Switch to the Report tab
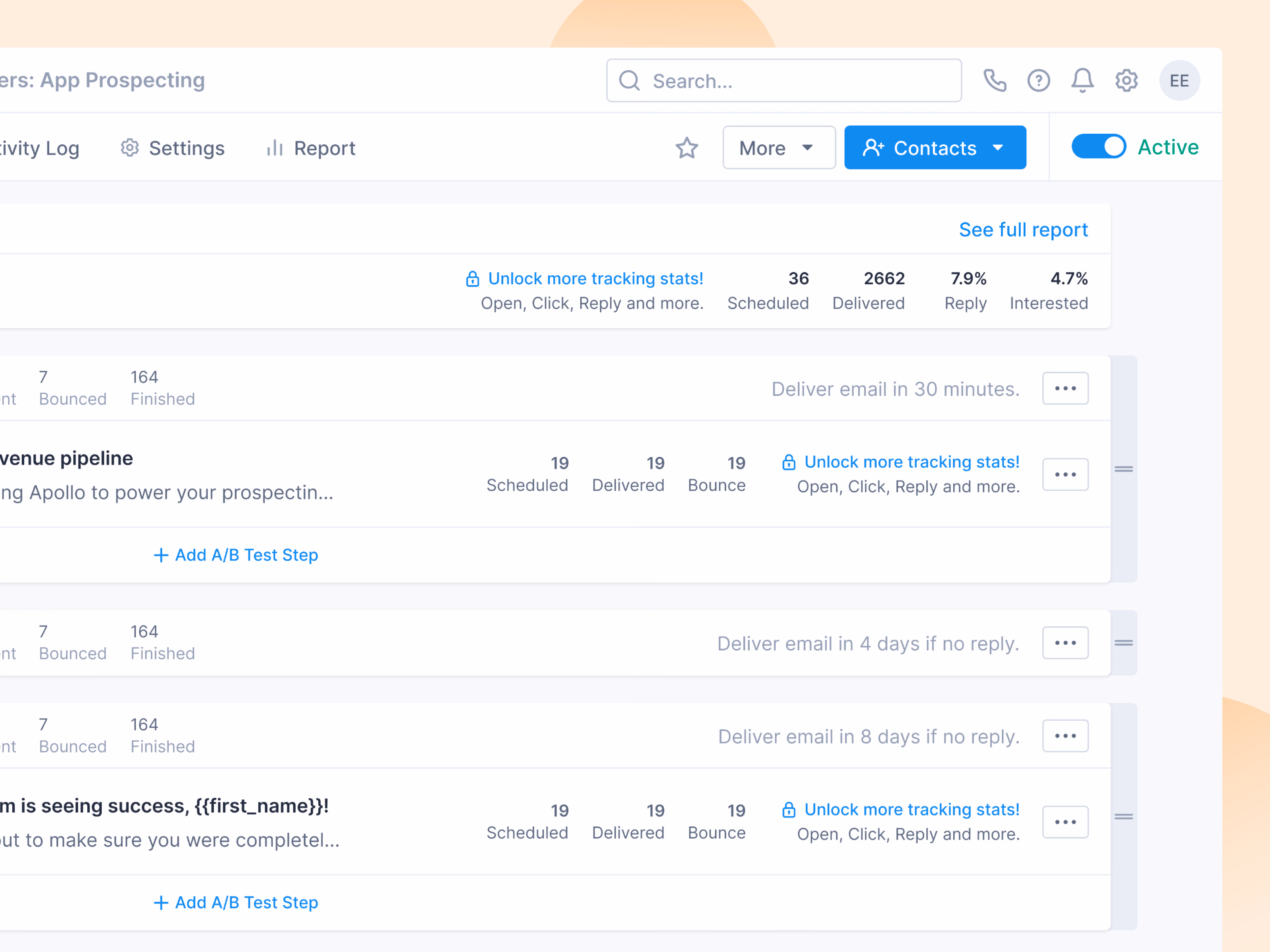The image size is (1270, 952). tap(311, 148)
